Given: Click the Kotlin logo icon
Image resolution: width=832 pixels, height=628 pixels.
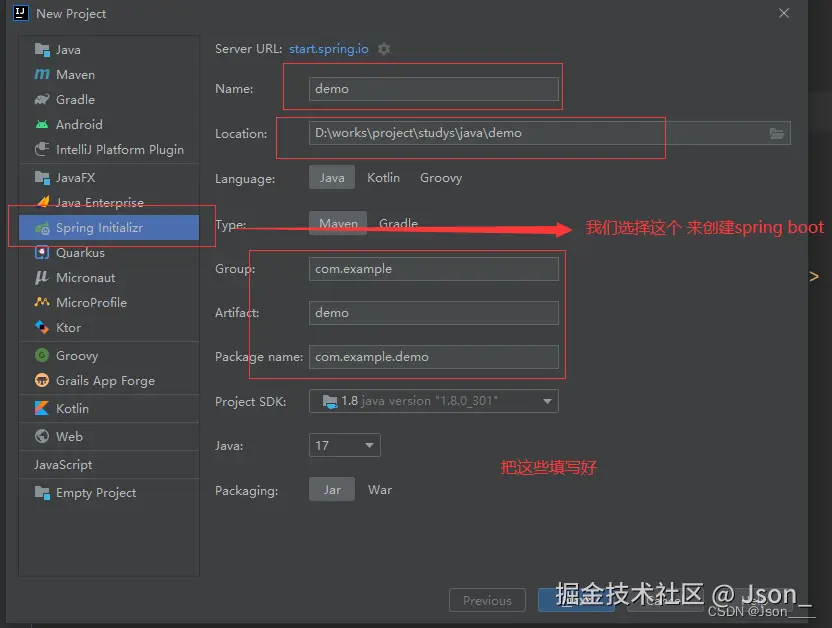Looking at the screenshot, I should click(x=42, y=408).
